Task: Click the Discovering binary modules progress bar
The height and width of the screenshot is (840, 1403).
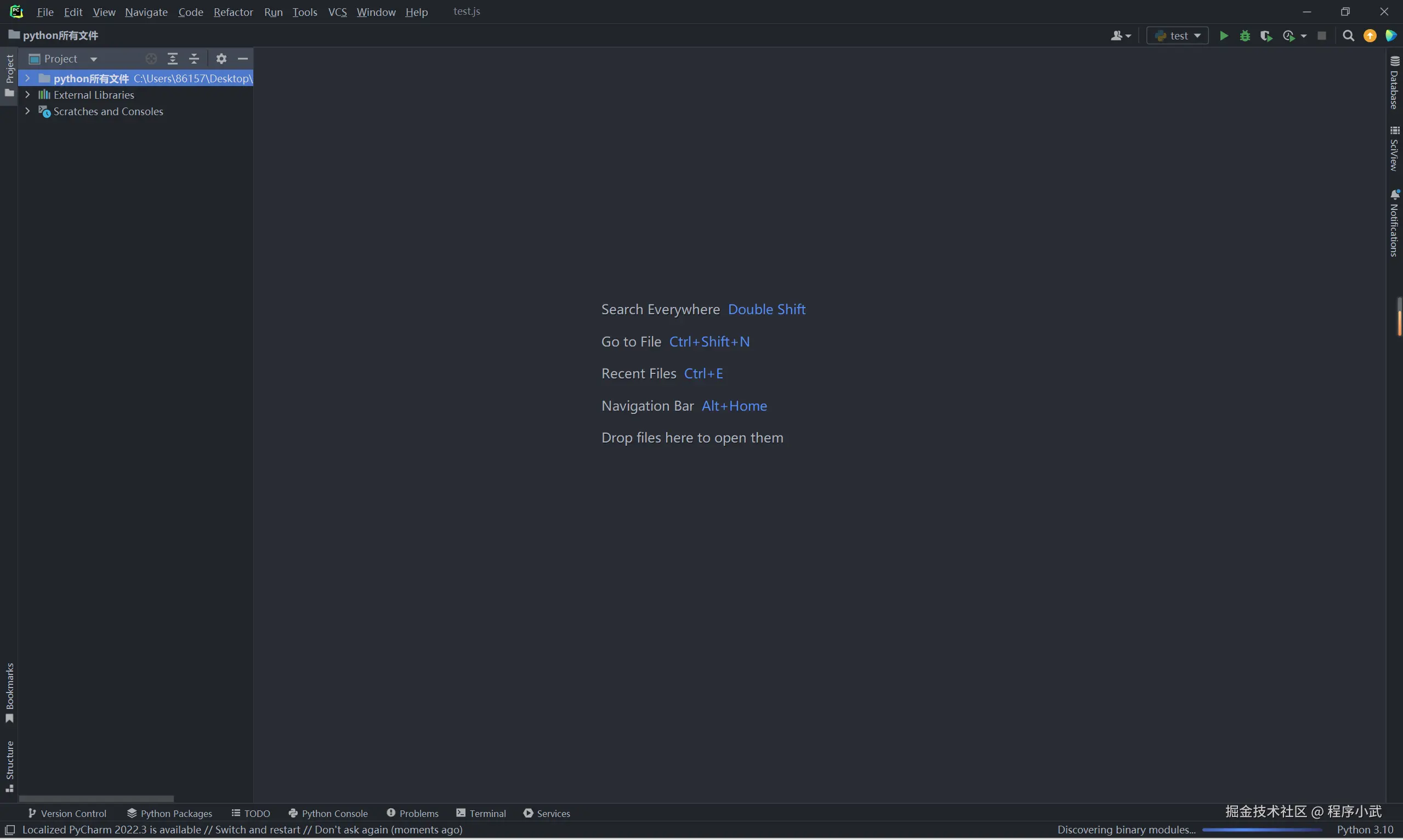Action: pos(1262,830)
